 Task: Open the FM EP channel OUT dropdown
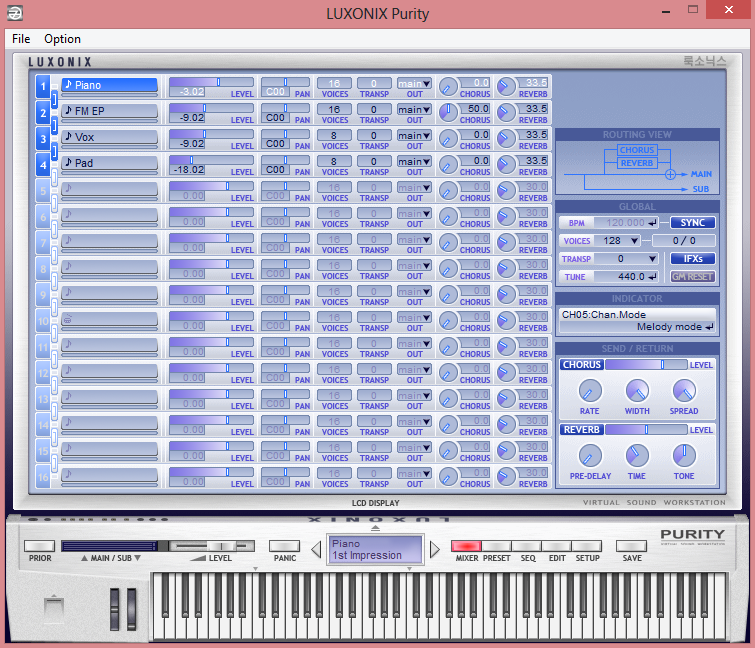(x=414, y=109)
